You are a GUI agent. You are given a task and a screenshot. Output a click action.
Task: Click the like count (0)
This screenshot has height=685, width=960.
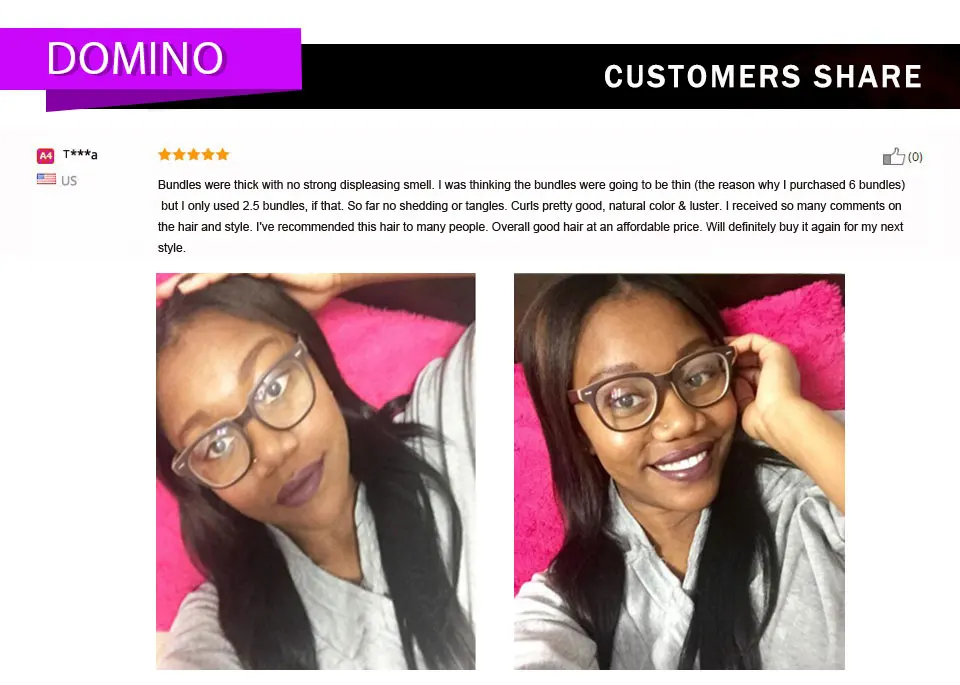tap(915, 157)
